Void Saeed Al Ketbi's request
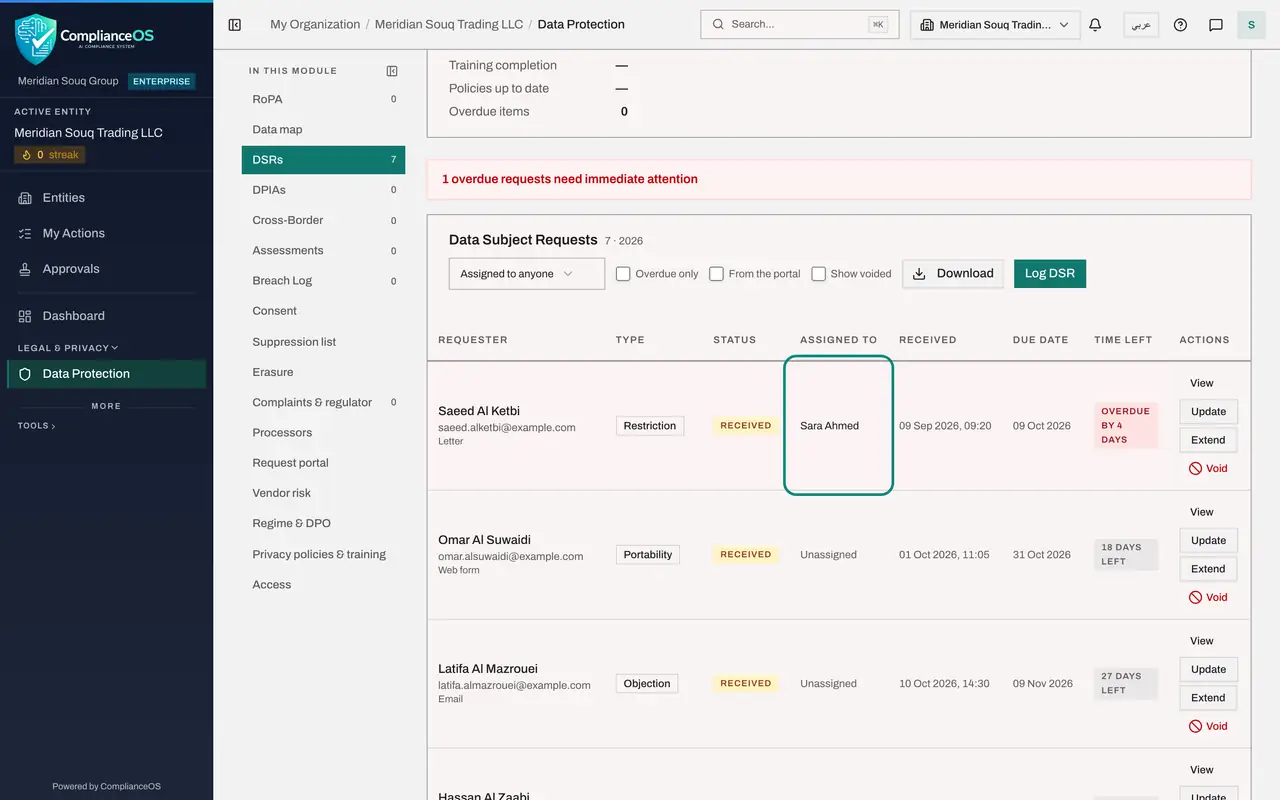Screen dimensions: 1280x800 pos(1208,468)
